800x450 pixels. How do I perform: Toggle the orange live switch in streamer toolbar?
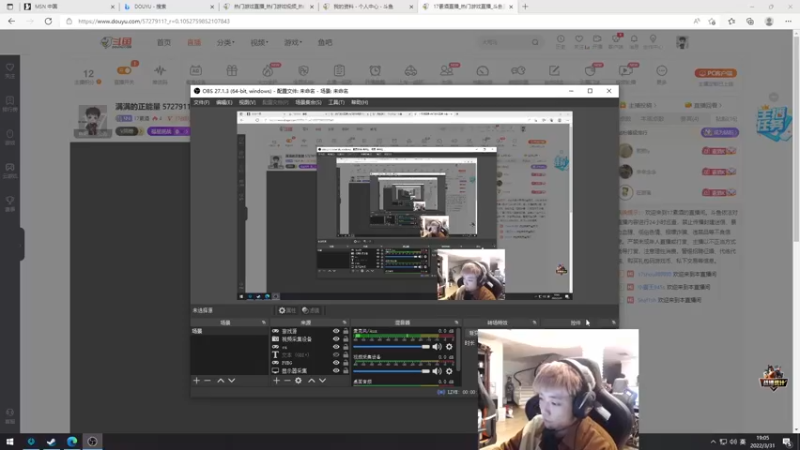point(124,70)
